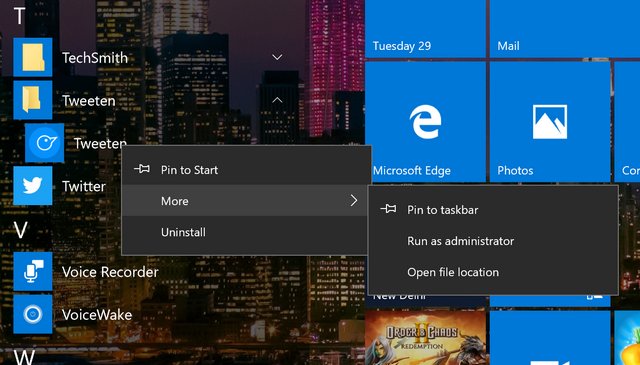Open the Mail tile
The width and height of the screenshot is (640, 365).
click(x=565, y=29)
